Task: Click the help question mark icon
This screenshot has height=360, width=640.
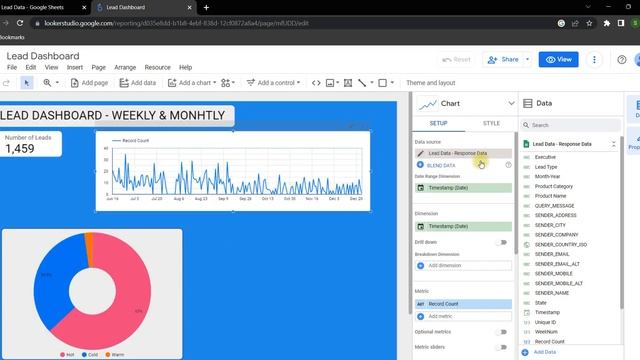Action: (622, 60)
